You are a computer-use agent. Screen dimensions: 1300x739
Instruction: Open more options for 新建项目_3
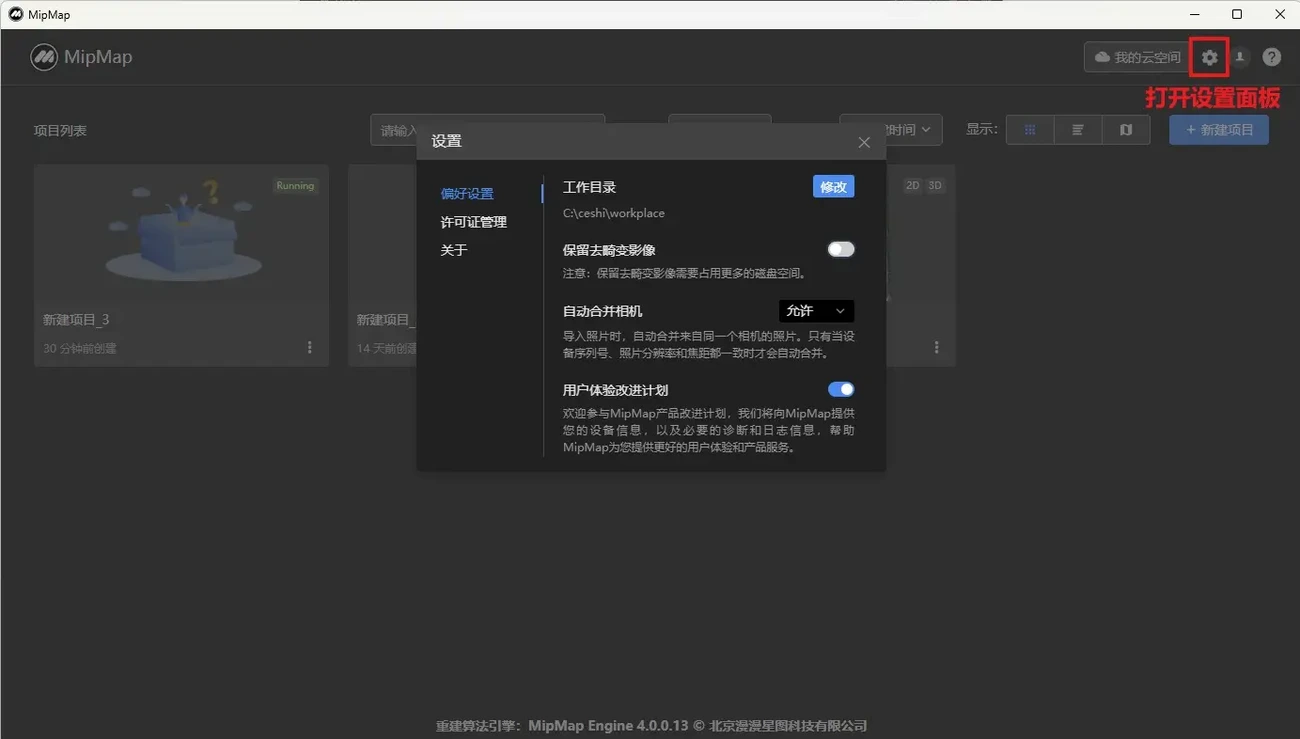(309, 347)
